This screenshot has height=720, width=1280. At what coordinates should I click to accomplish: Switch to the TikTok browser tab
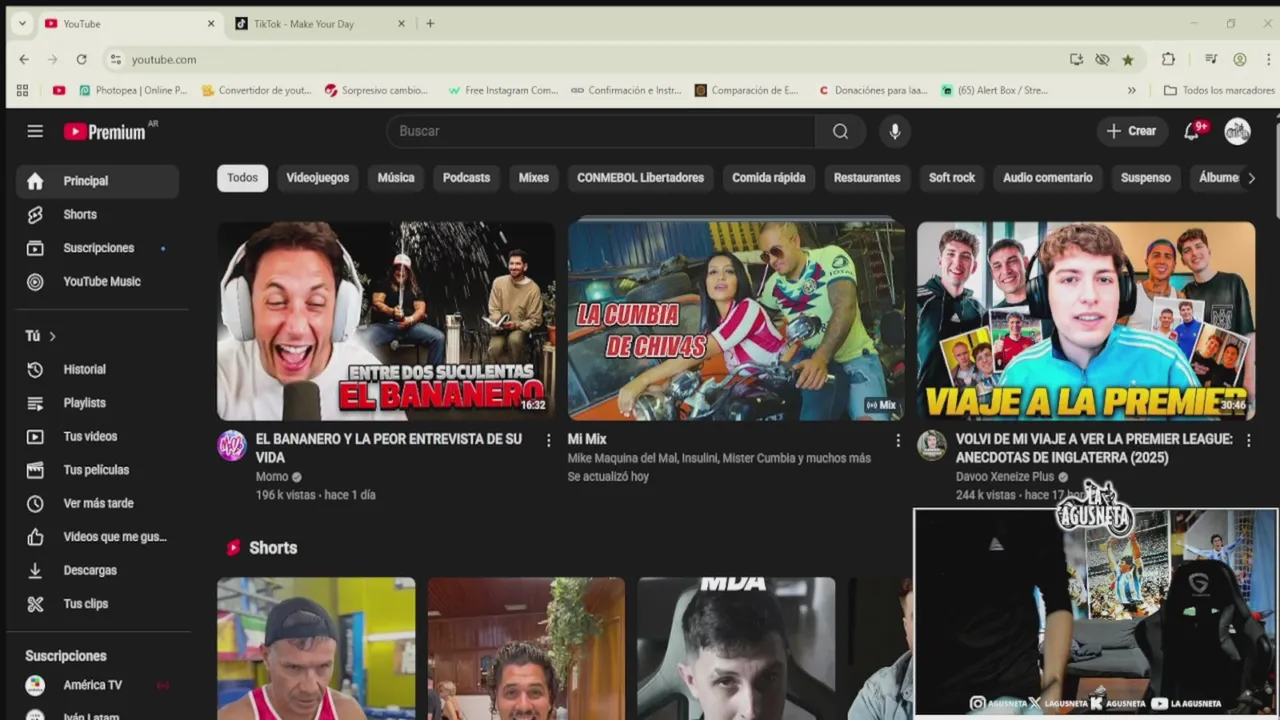[318, 23]
